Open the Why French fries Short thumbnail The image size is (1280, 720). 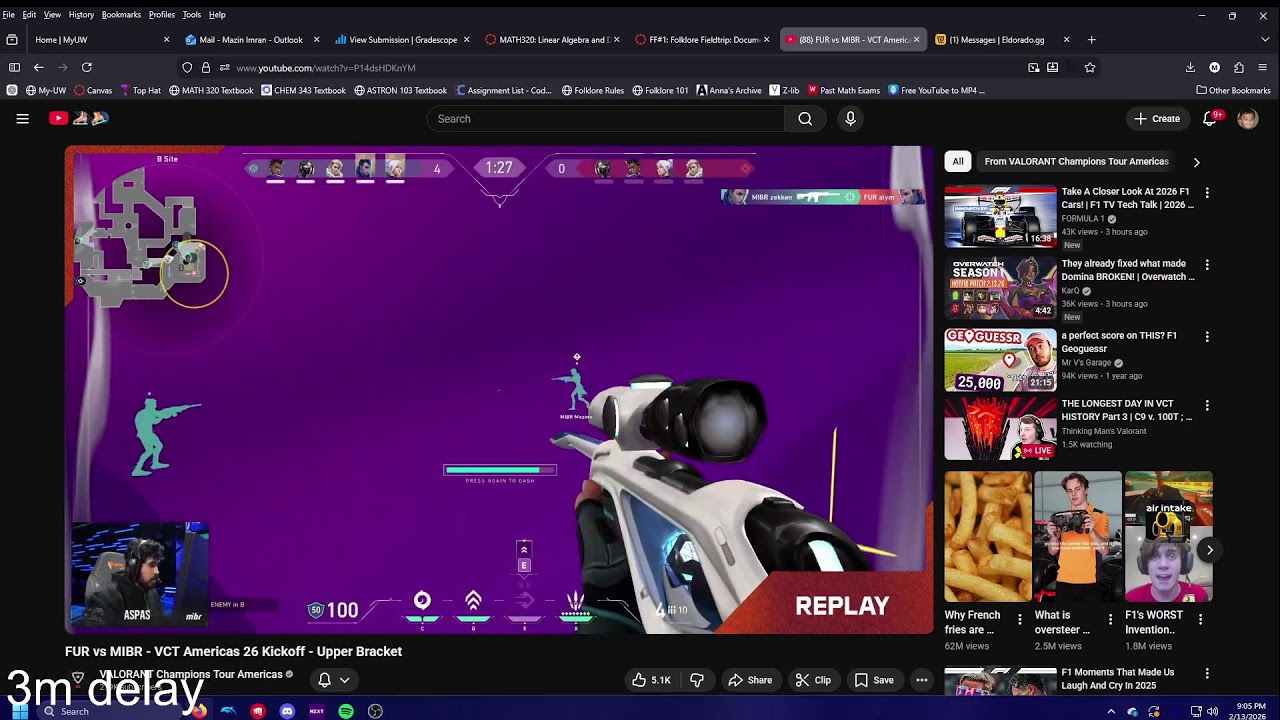pyautogui.click(x=988, y=537)
